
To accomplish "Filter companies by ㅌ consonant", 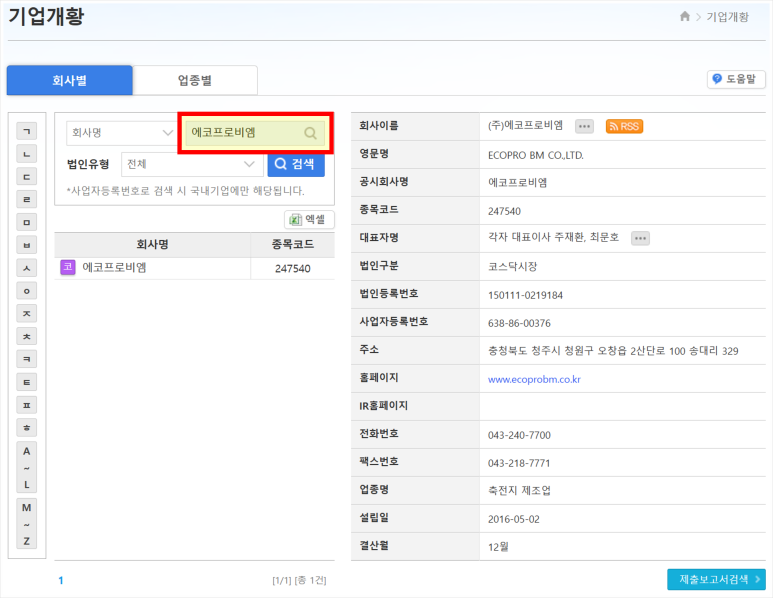I will click(x=27, y=382).
